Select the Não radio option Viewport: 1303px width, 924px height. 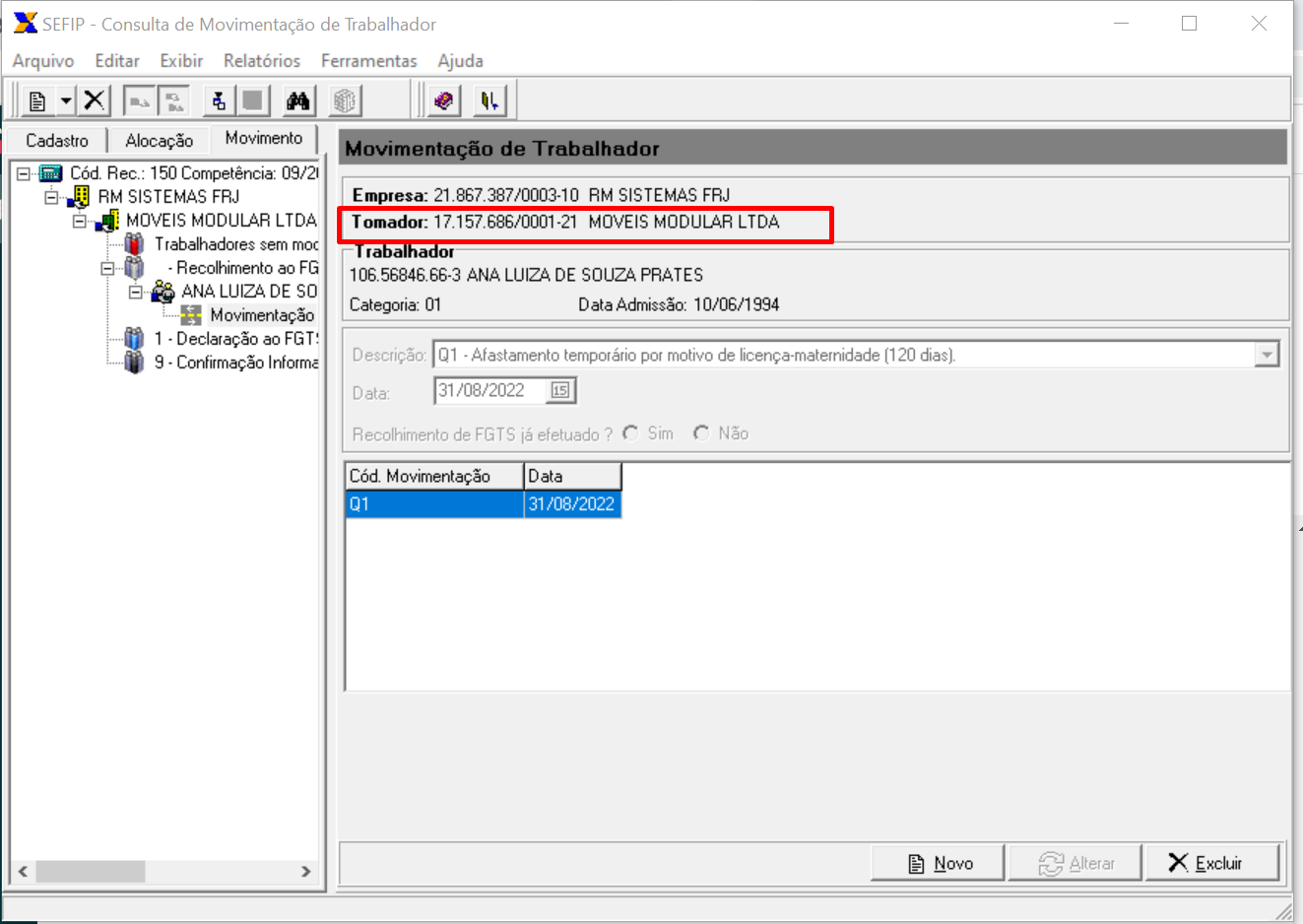coord(701,433)
